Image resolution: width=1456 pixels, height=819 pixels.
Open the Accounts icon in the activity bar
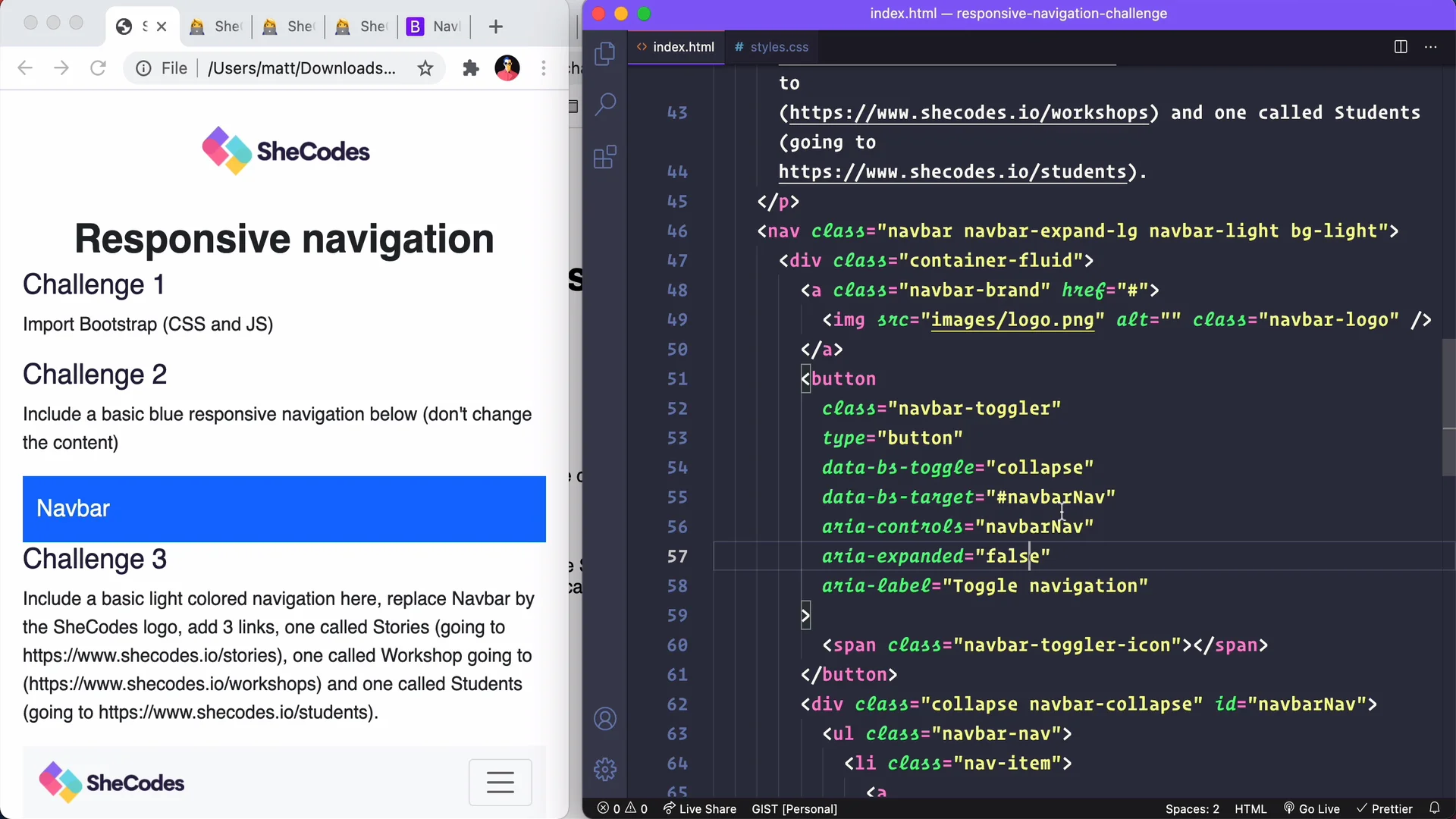[x=606, y=718]
